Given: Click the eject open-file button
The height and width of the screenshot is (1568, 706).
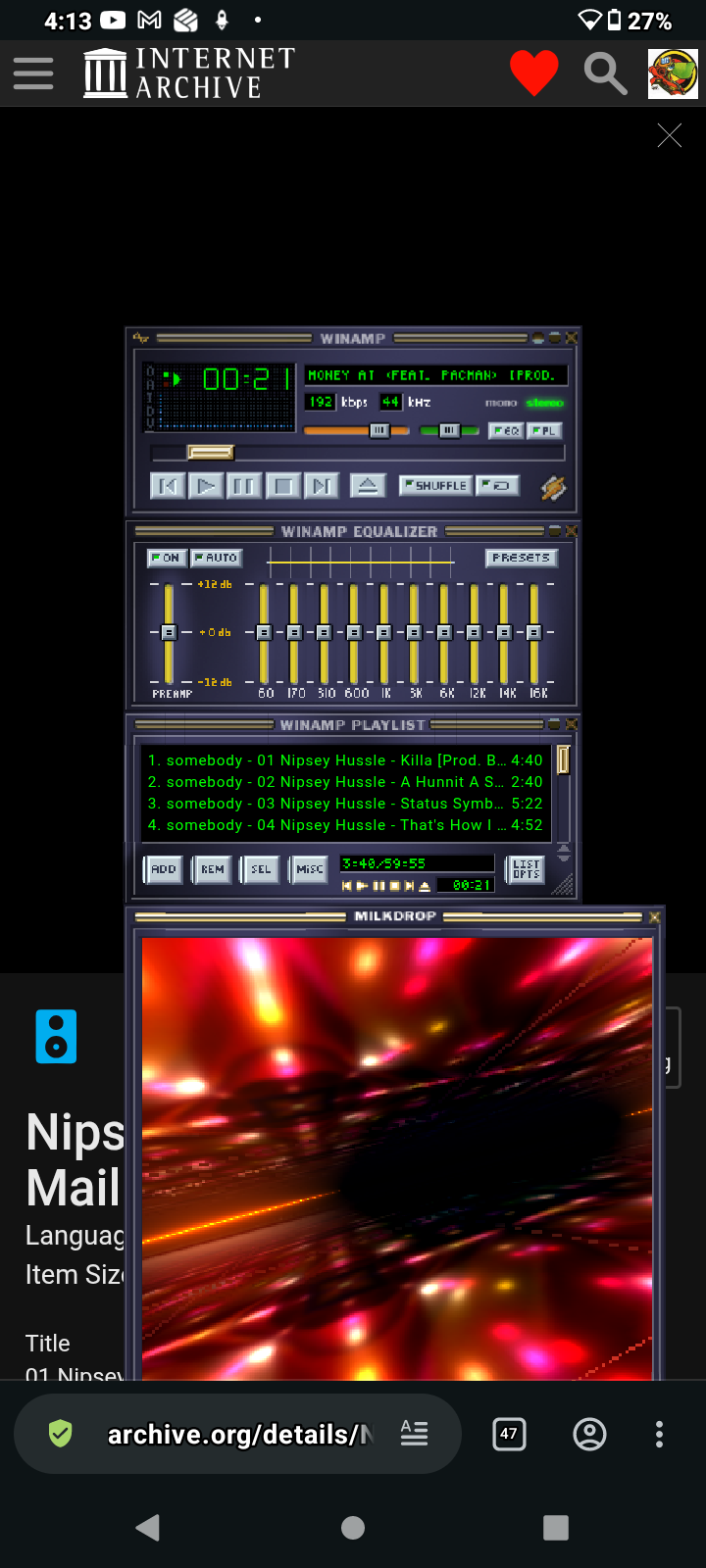Looking at the screenshot, I should click(366, 486).
